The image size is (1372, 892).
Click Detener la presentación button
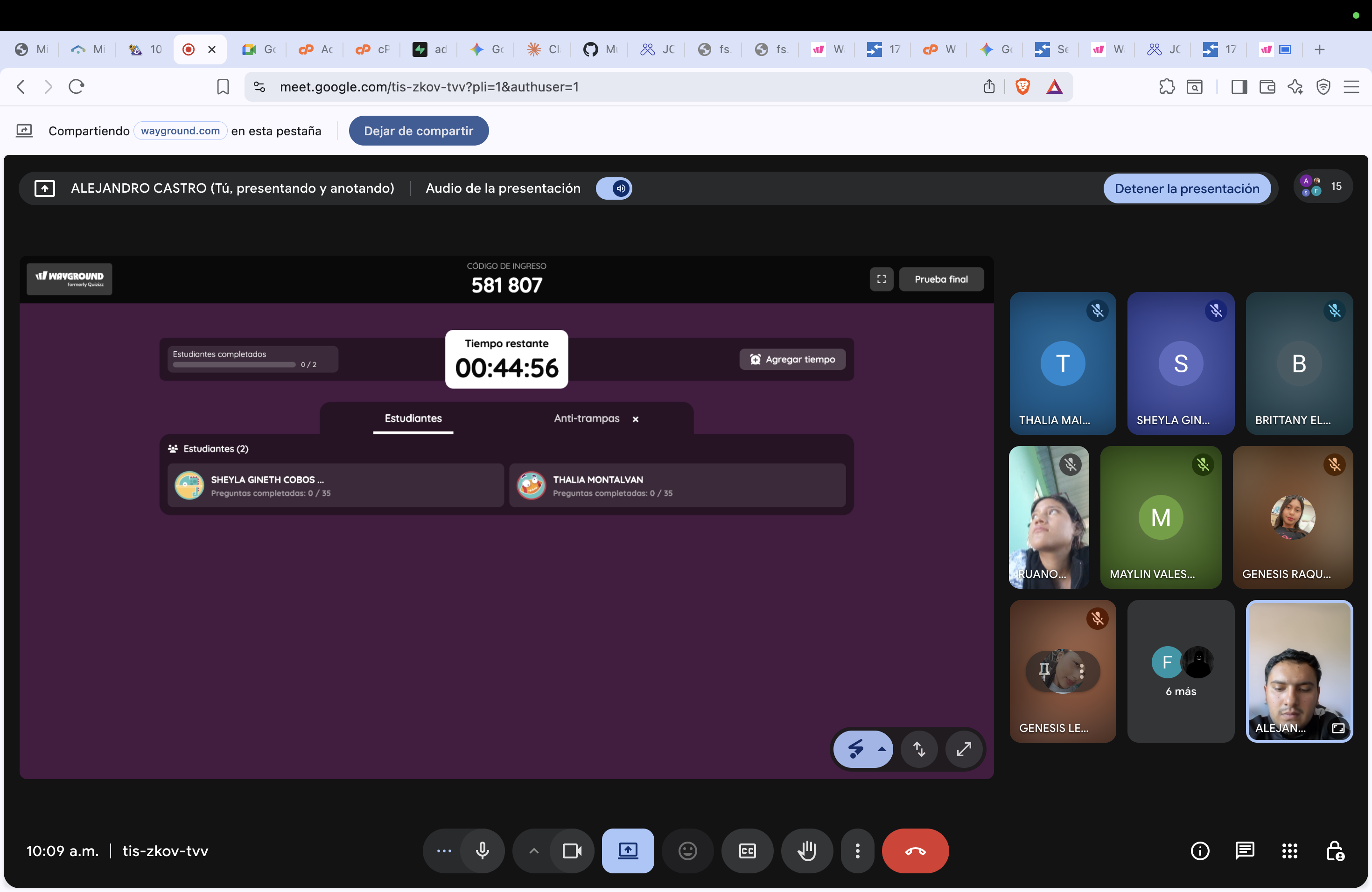tap(1186, 188)
